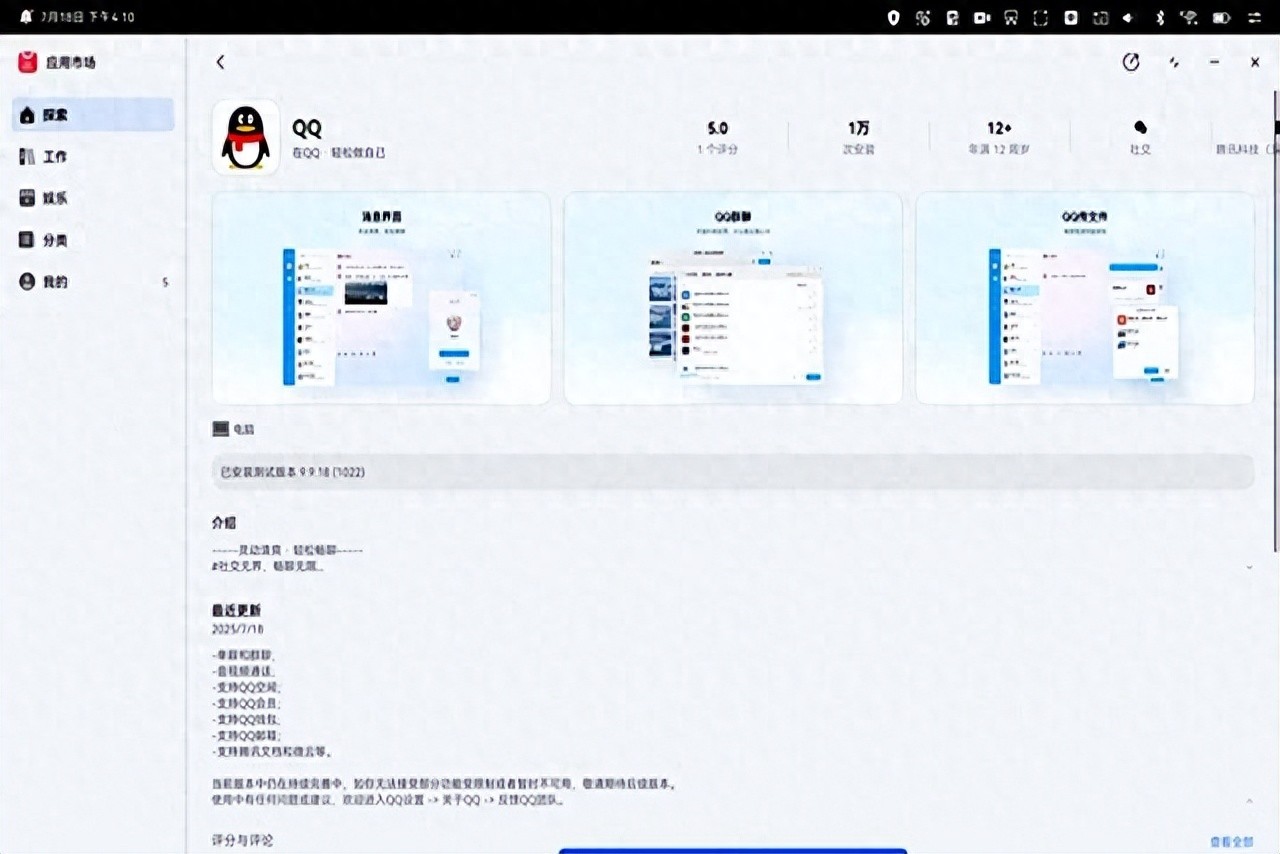Click the Bluetooth icon in status bar
Image resolution: width=1280 pixels, height=854 pixels.
point(1160,17)
